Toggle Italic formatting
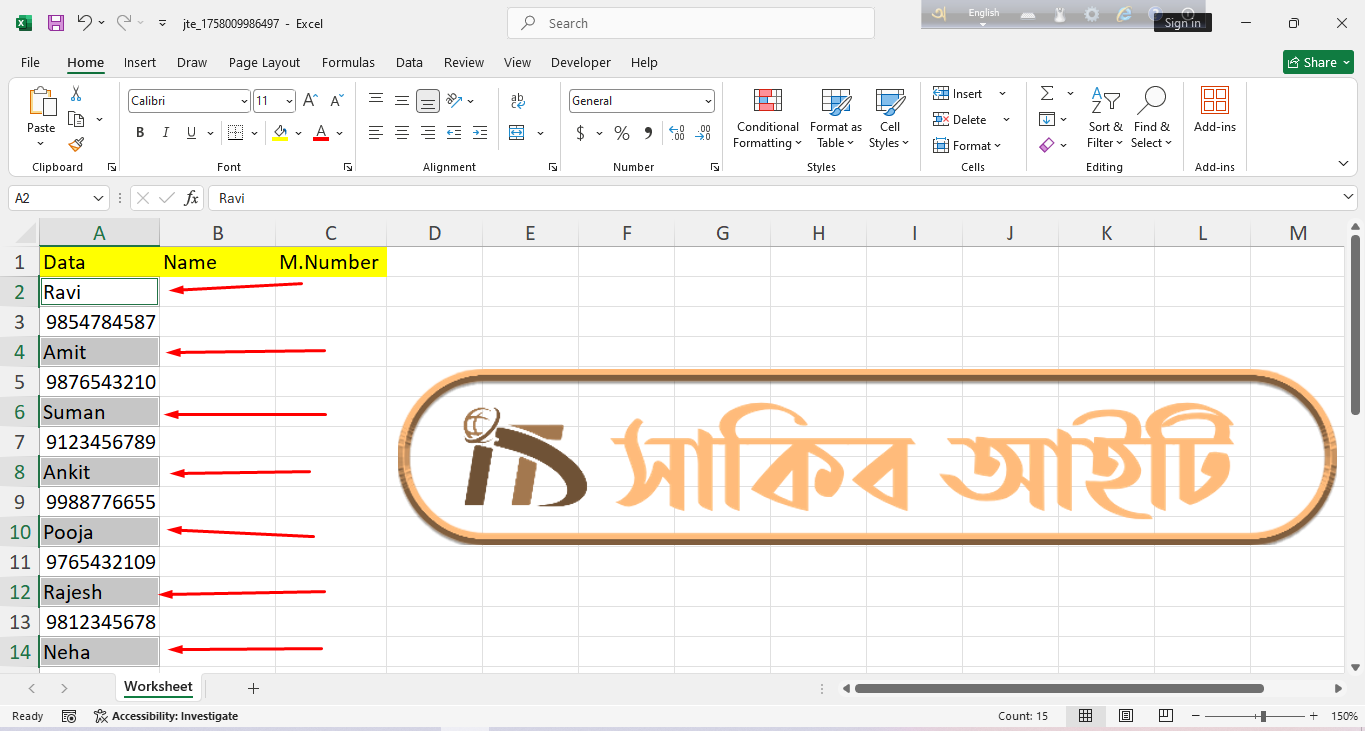 pos(165,133)
